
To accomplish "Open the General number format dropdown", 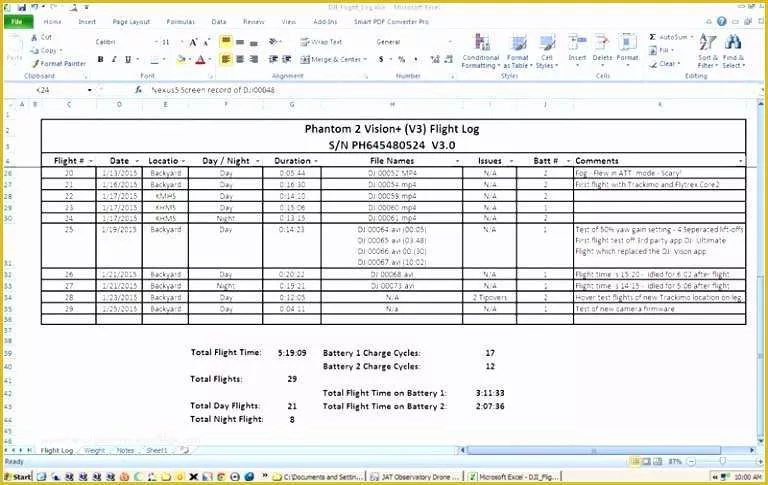I will click(450, 42).
